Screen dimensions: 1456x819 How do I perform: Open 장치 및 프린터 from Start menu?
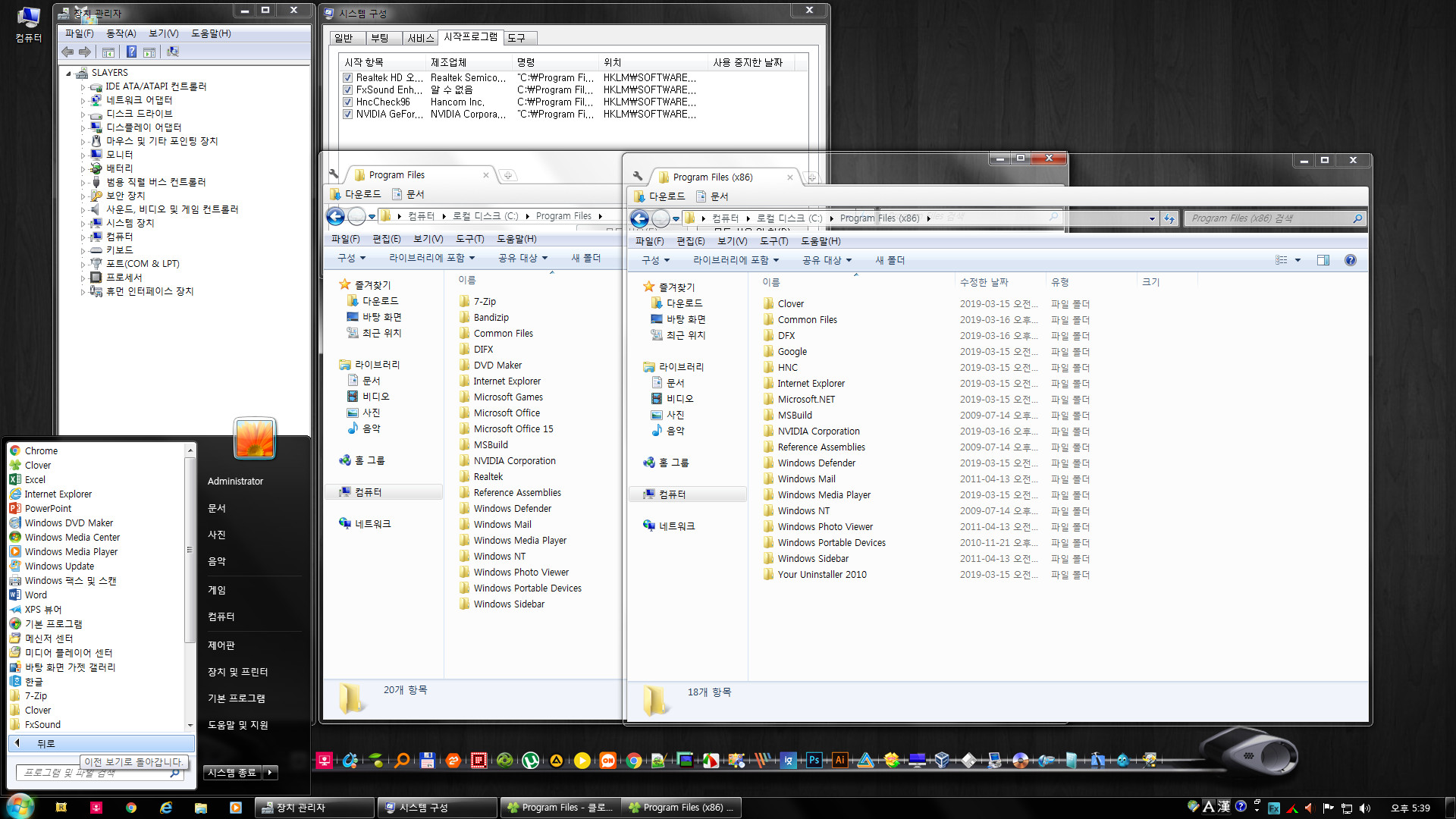(237, 672)
